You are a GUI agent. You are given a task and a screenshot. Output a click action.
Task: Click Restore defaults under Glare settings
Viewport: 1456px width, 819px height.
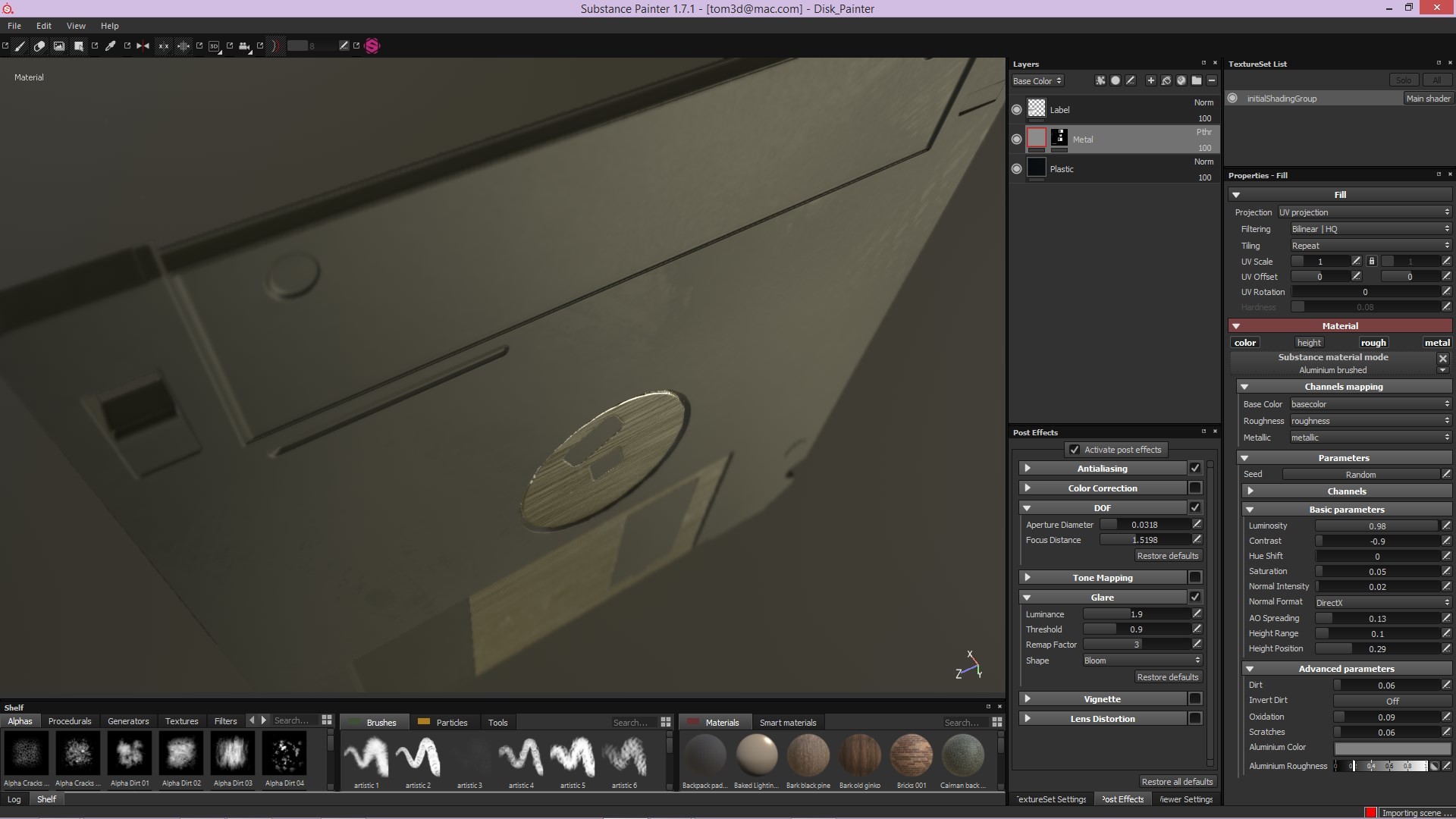(1167, 676)
